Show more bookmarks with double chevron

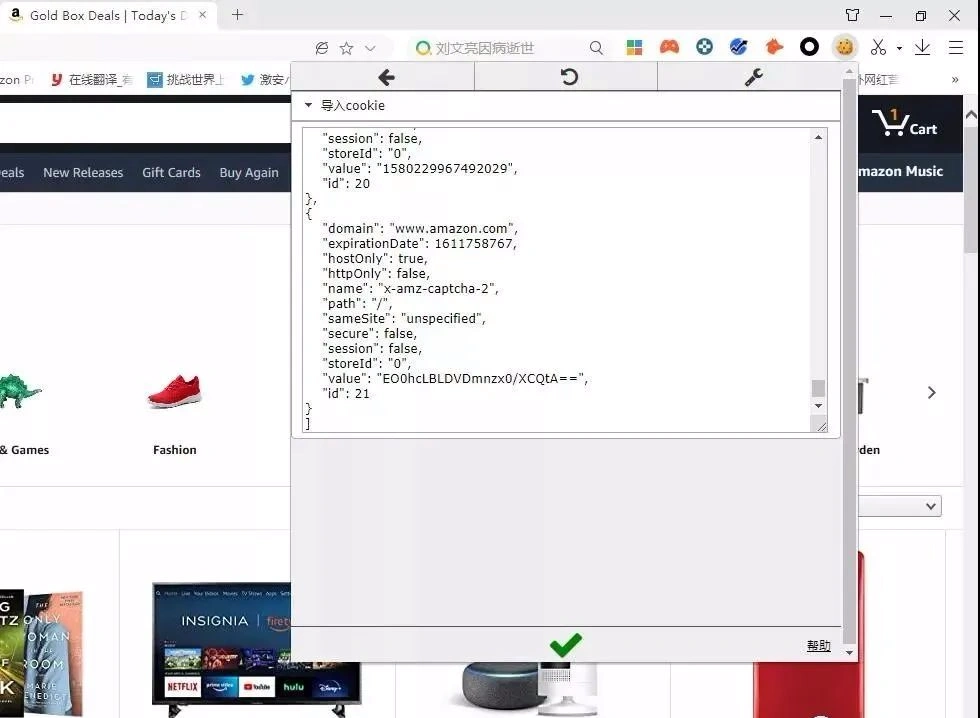tap(954, 79)
